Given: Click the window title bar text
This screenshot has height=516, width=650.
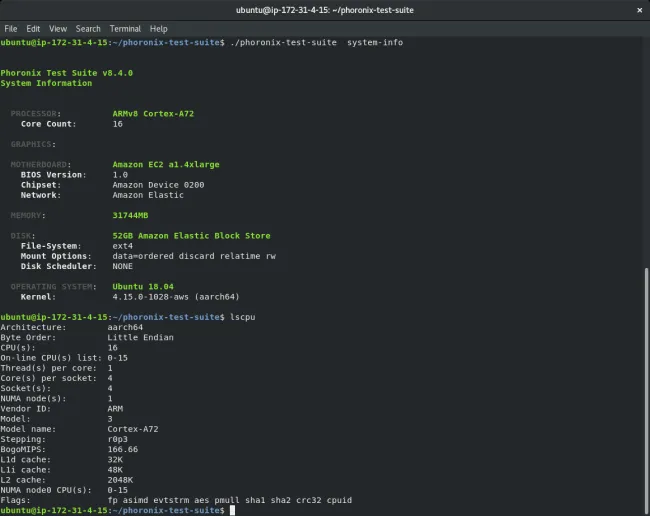Looking at the screenshot, I should coord(324,10).
